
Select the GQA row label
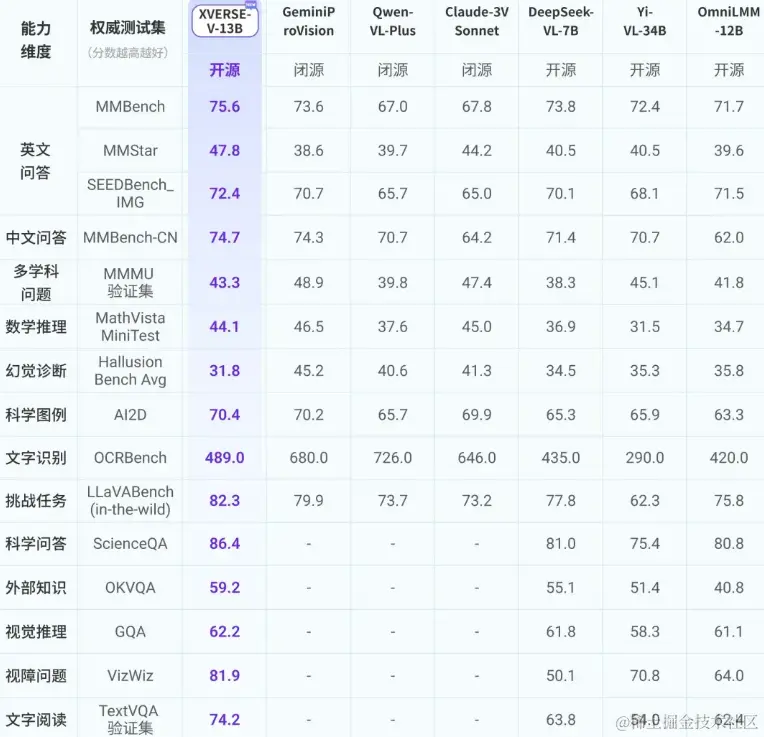pos(130,632)
